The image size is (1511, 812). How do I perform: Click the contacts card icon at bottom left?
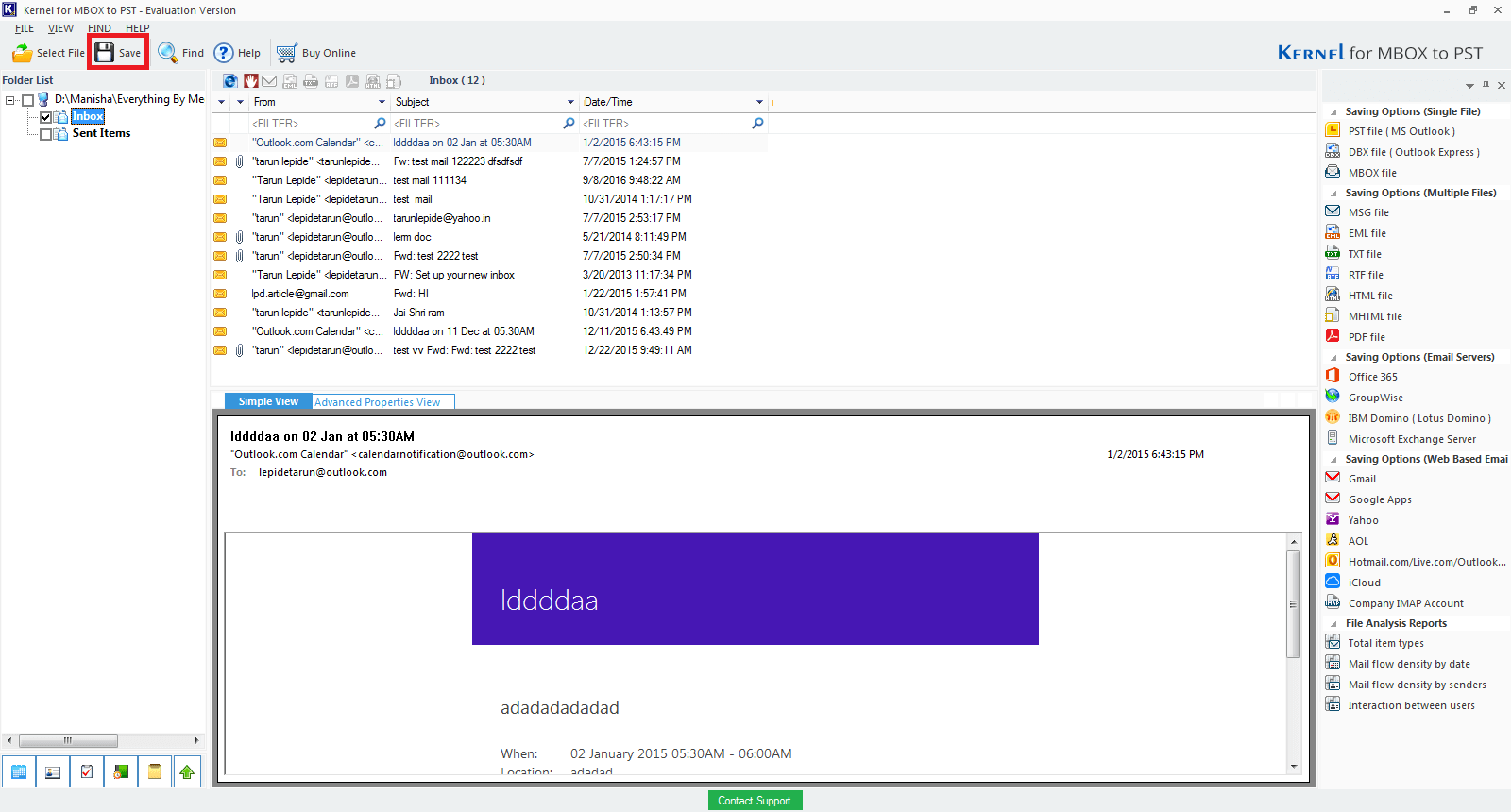click(53, 772)
